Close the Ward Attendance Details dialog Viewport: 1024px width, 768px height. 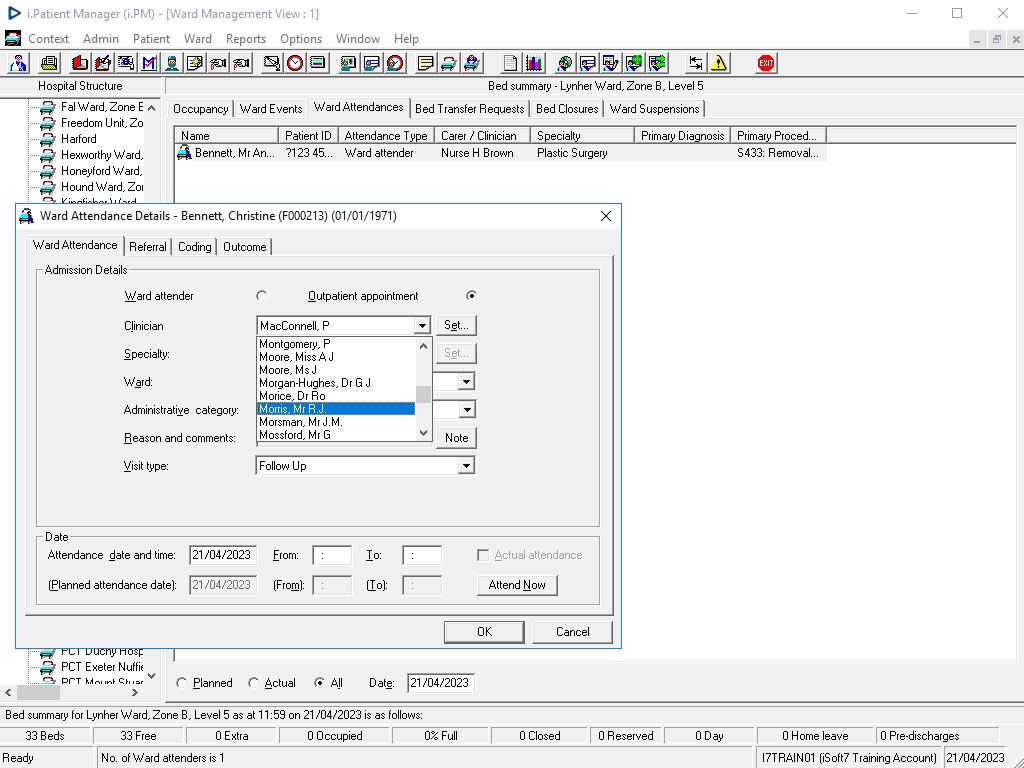606,216
